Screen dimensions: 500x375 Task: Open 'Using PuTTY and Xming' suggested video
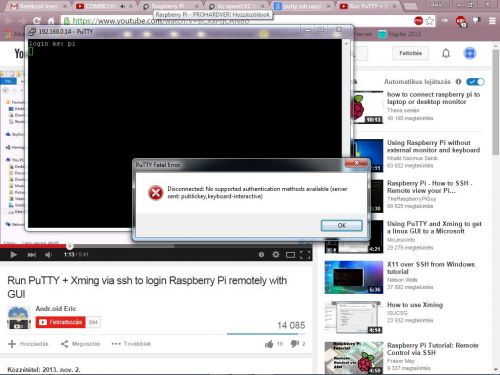[434, 227]
